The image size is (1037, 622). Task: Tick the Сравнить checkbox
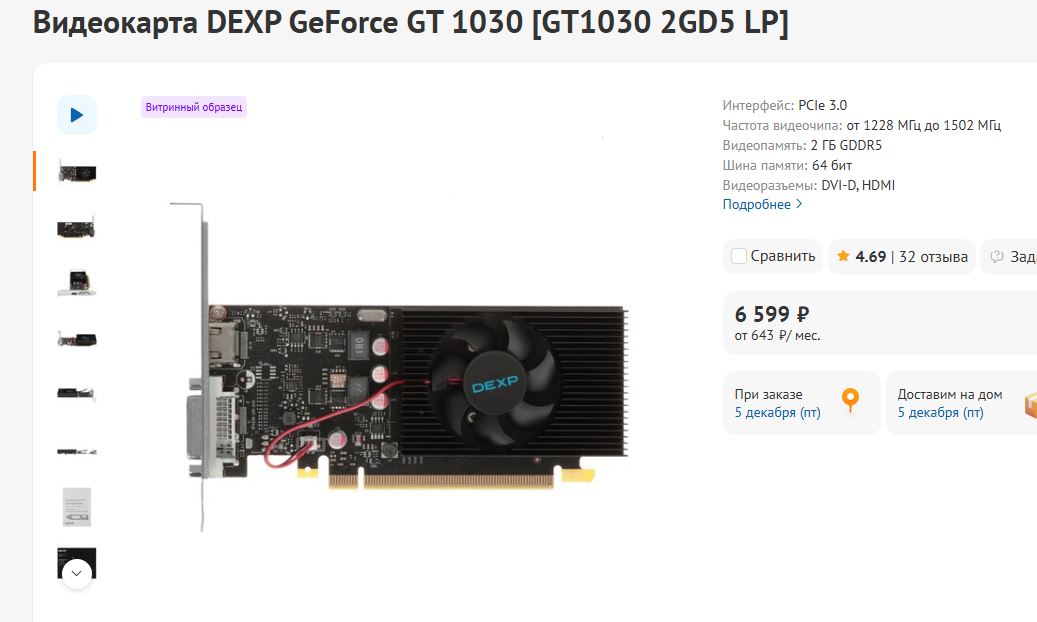(739, 256)
